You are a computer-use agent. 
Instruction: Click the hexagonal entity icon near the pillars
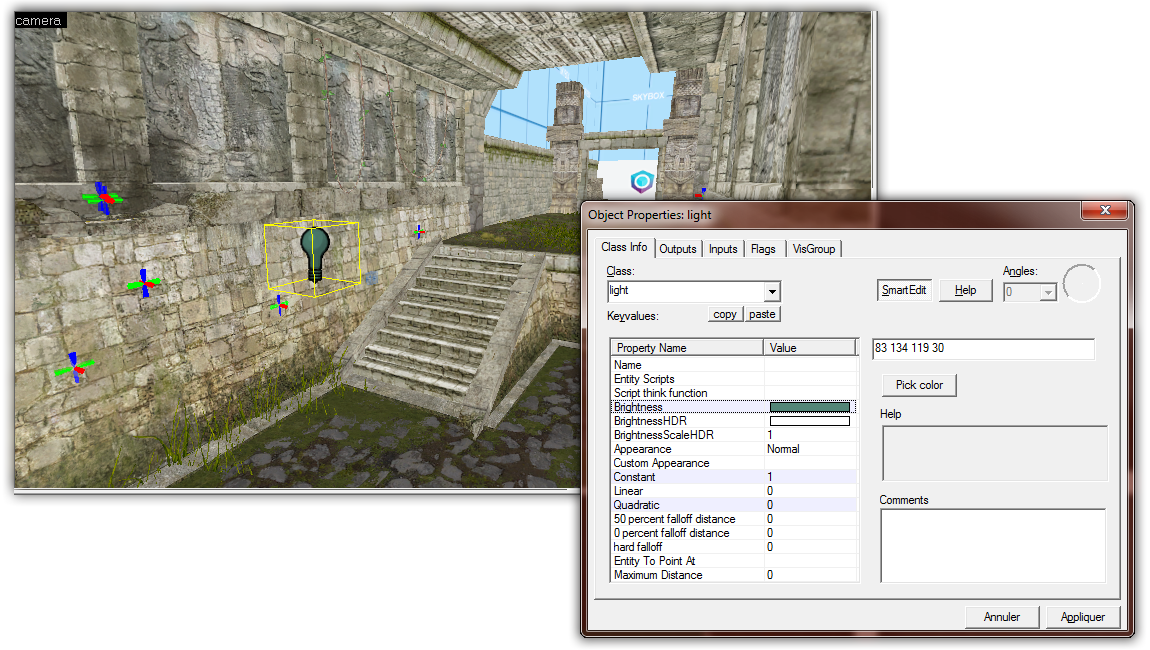coord(640,182)
